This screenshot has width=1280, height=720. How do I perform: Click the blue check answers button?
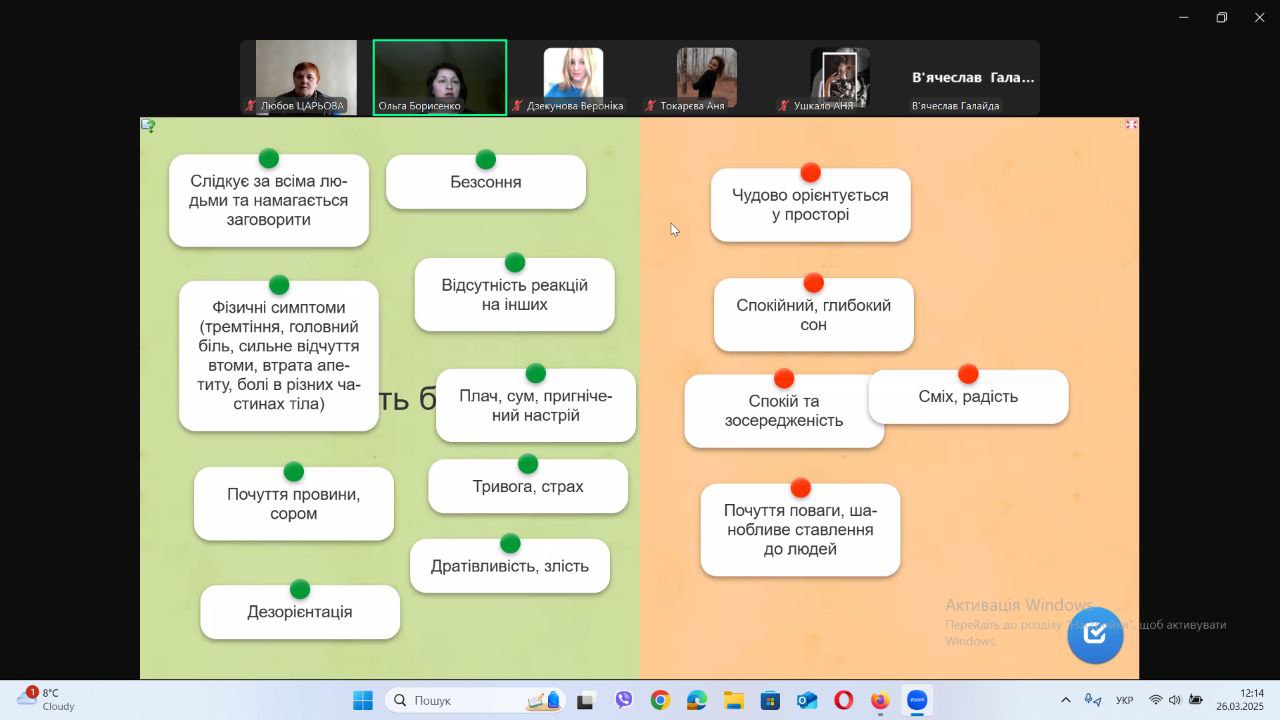point(1095,635)
